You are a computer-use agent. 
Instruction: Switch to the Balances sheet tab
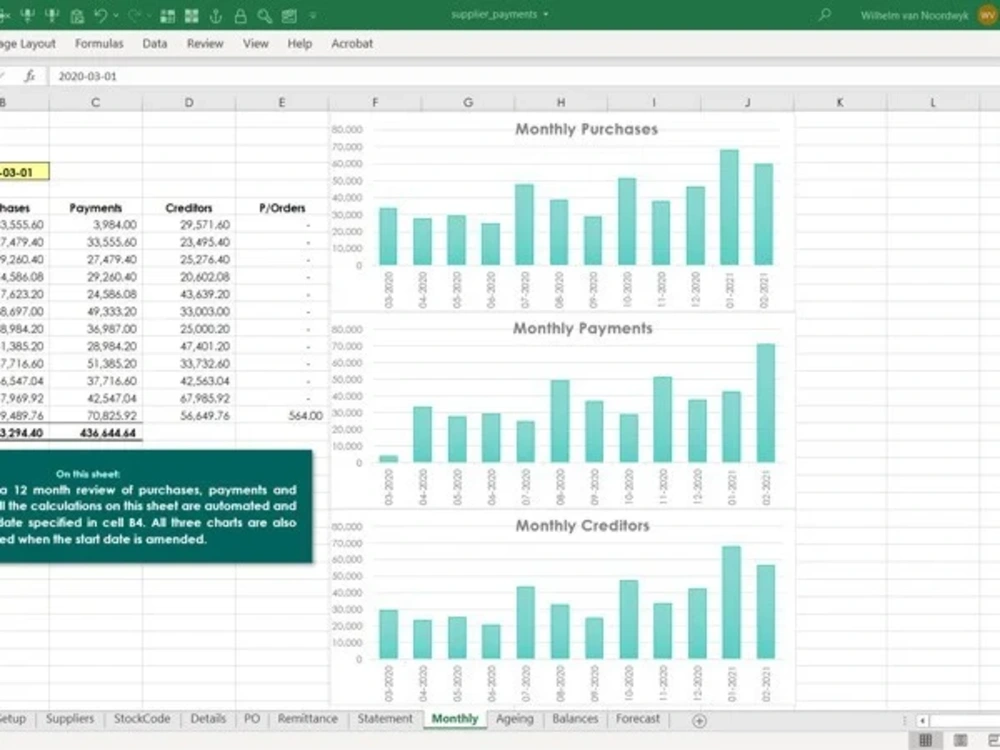pyautogui.click(x=575, y=719)
